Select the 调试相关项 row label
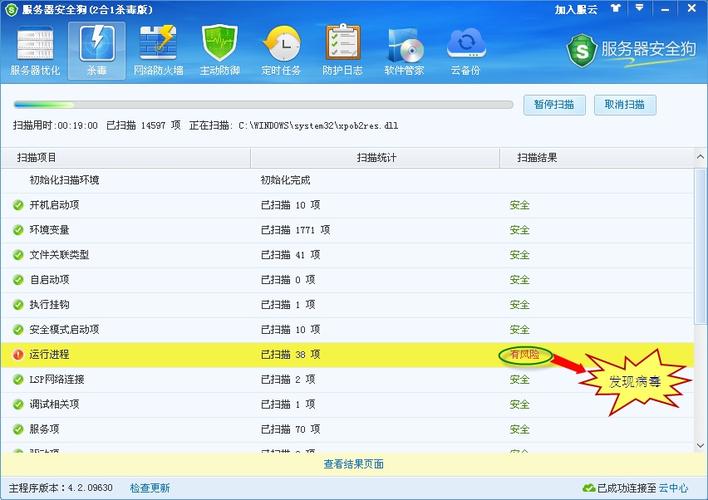The image size is (708, 500). point(54,404)
